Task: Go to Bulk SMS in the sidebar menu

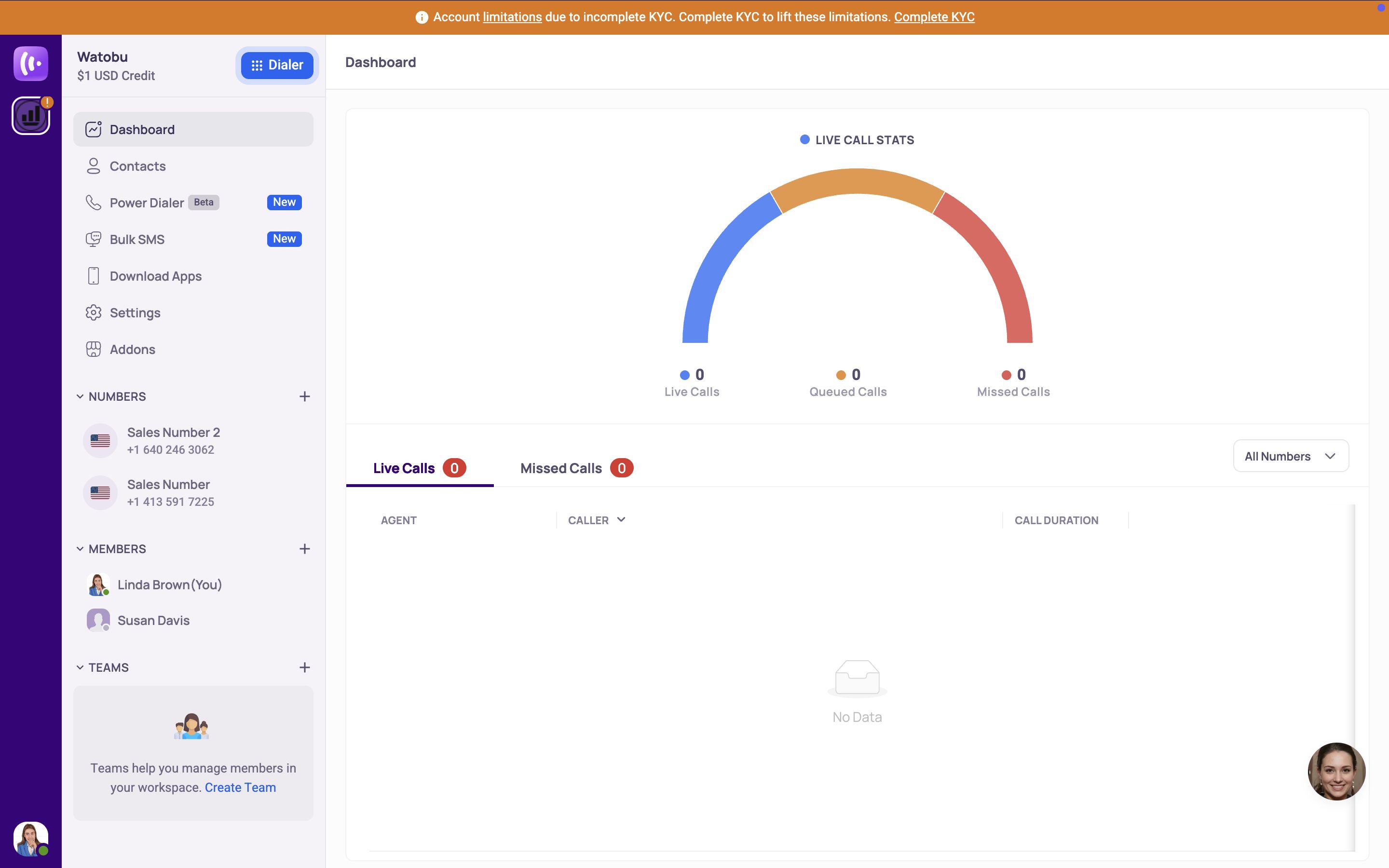Action: [x=193, y=239]
